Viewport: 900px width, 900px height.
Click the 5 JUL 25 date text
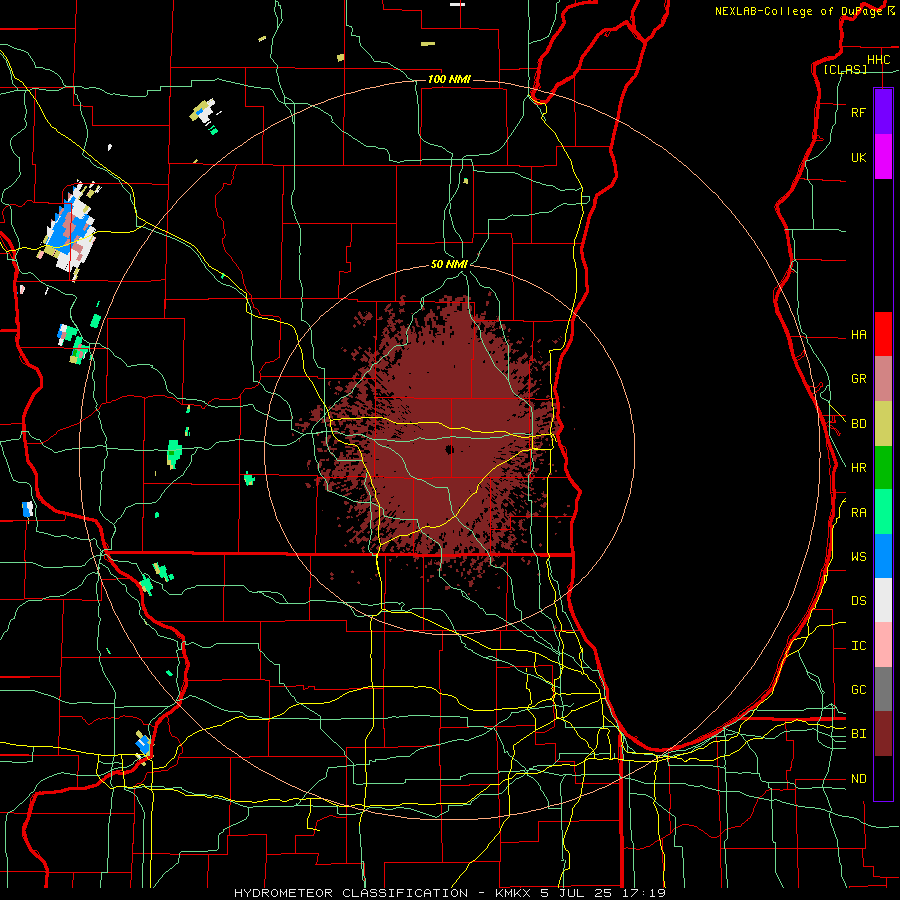(577, 893)
